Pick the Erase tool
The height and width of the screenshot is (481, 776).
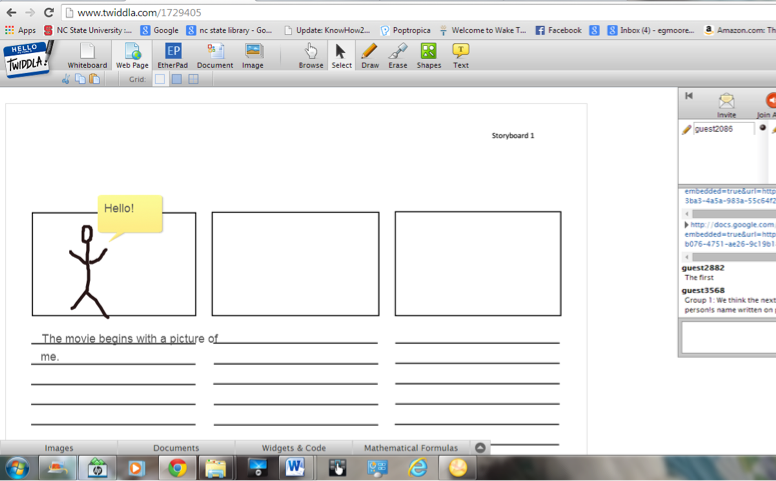pyautogui.click(x=398, y=54)
